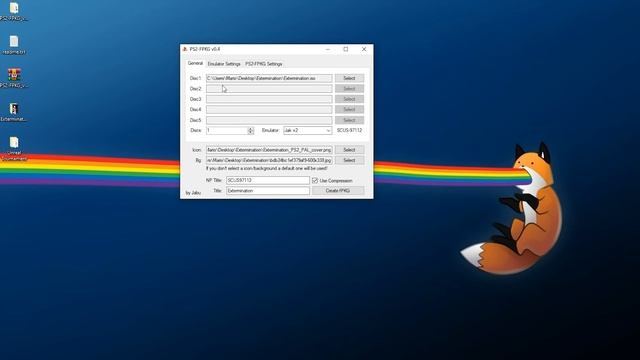The height and width of the screenshot is (360, 640).
Task: Click the 'by Jabu' credit text
Action: click(x=193, y=193)
